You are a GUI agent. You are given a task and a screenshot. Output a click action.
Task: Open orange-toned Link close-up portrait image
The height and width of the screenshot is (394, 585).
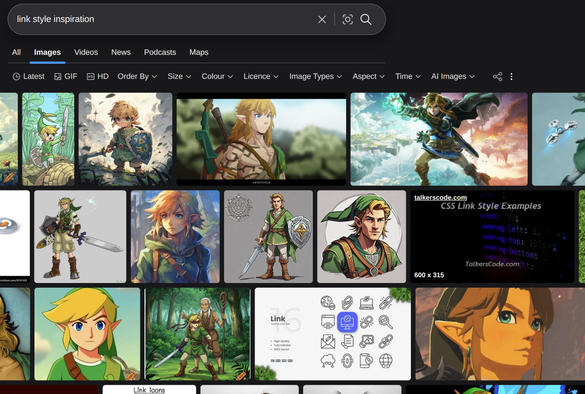pyautogui.click(x=500, y=334)
